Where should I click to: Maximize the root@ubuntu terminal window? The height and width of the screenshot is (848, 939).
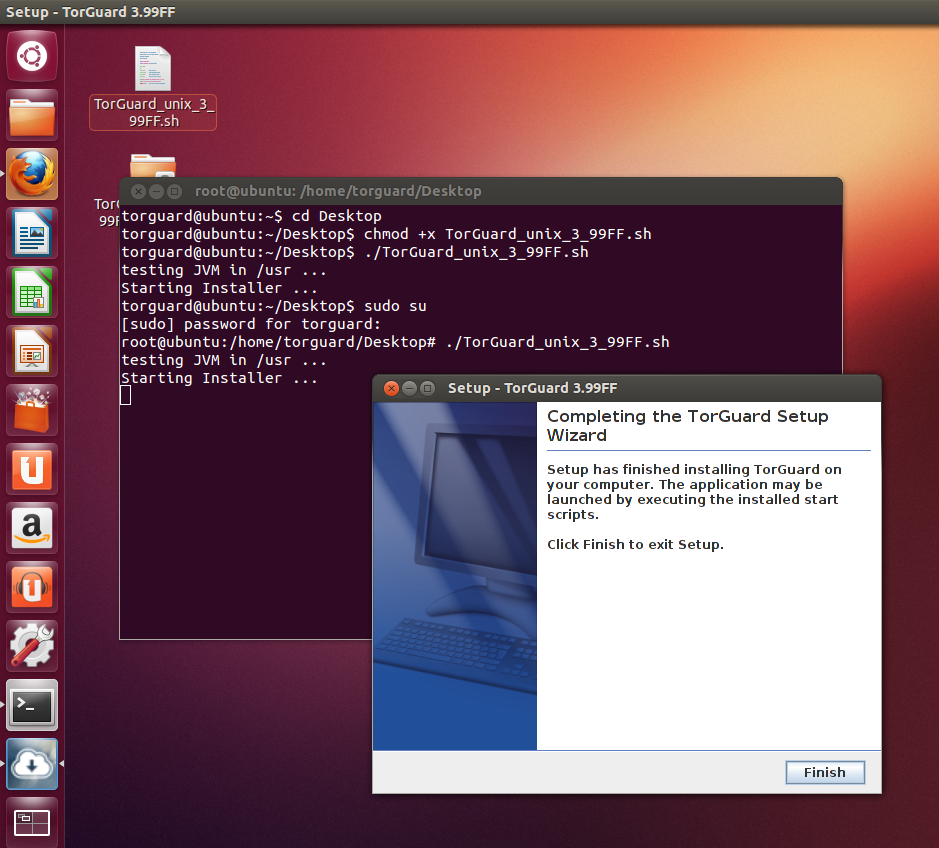click(174, 192)
